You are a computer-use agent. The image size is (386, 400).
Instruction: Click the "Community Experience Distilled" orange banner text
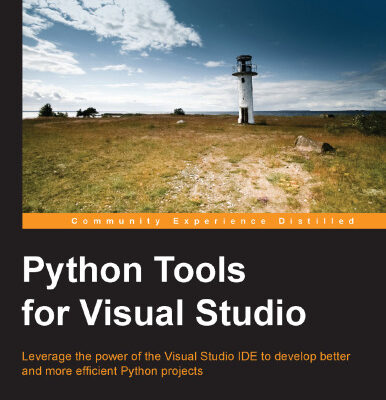[x=213, y=221]
